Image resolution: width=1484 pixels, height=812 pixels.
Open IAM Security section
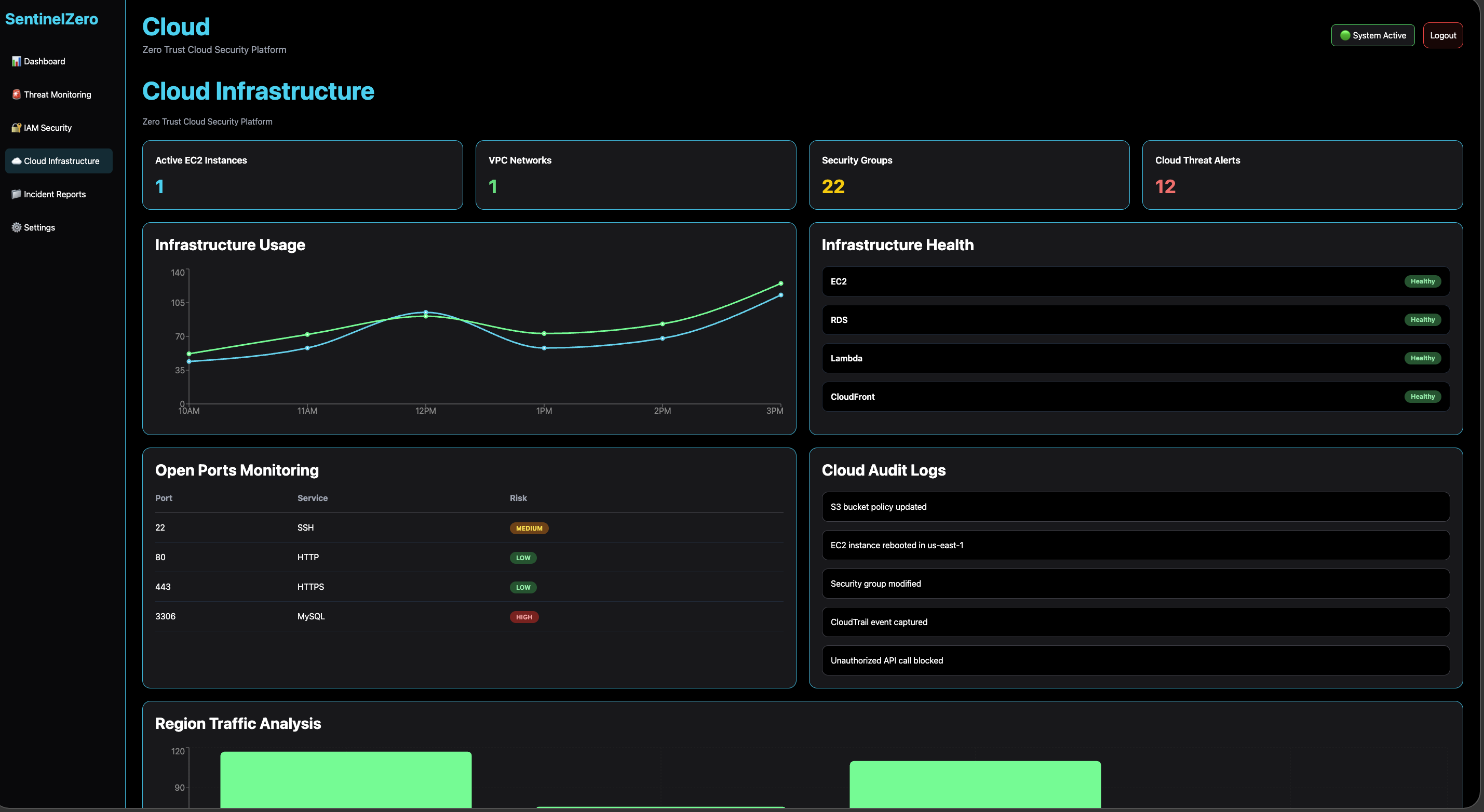(59, 128)
